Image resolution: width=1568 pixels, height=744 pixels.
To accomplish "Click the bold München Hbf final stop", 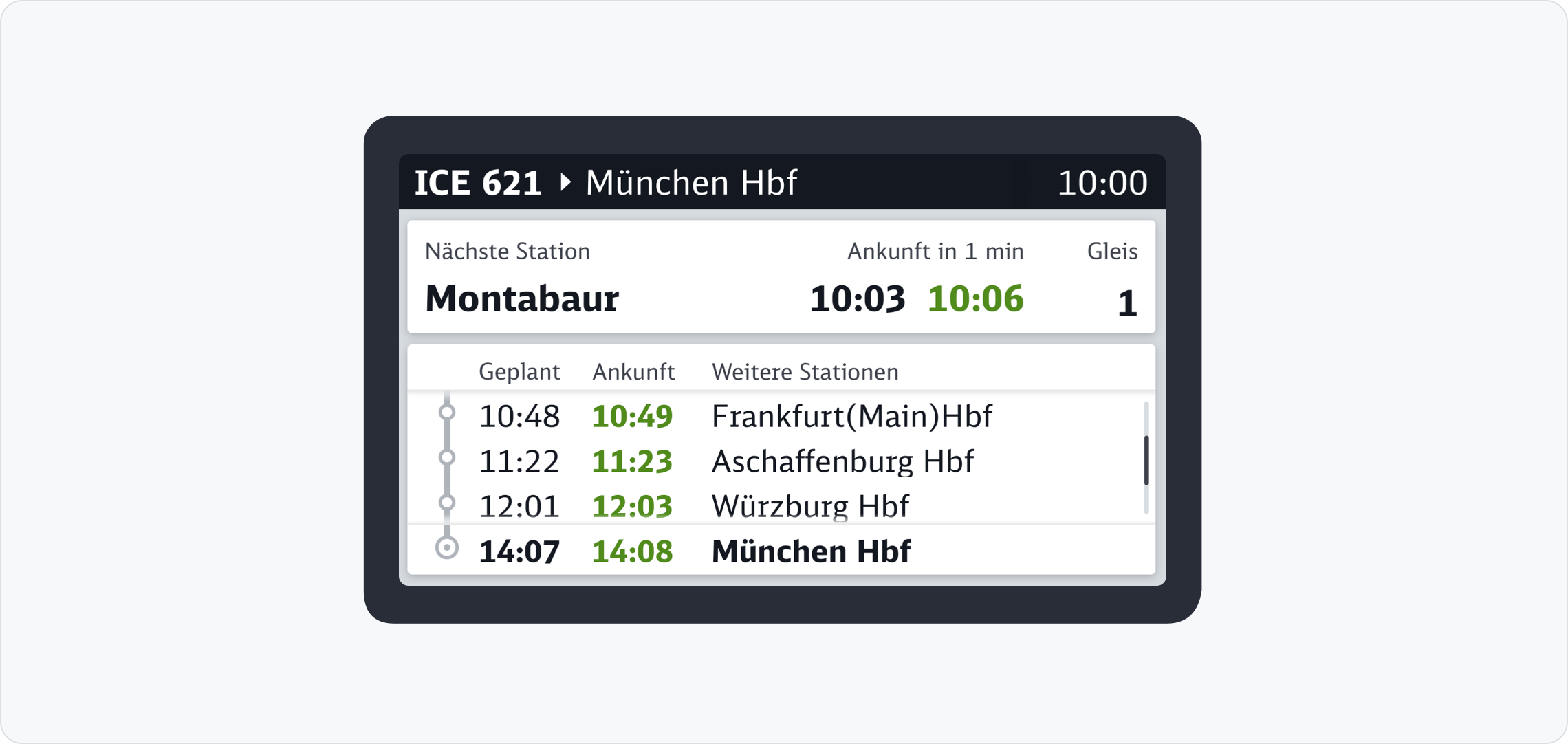I will point(811,551).
